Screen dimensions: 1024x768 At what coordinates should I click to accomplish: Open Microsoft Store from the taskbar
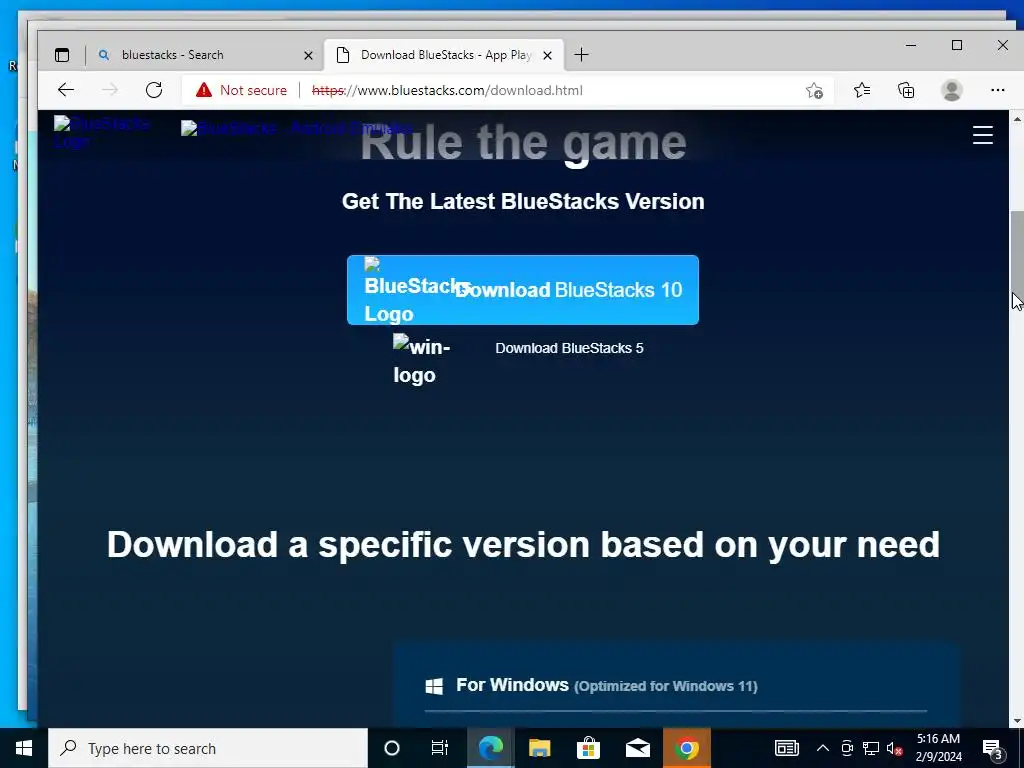[x=588, y=748]
